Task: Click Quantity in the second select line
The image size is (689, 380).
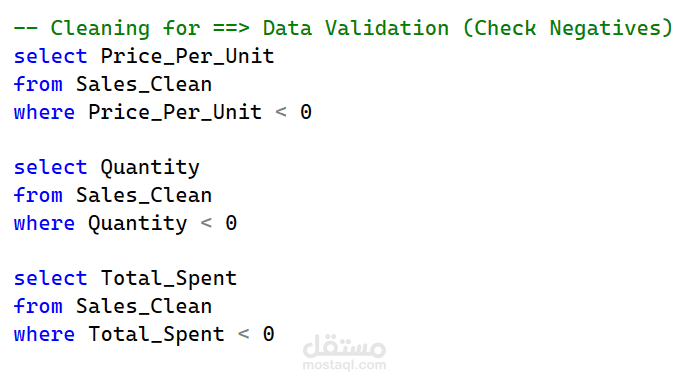Action: pyautogui.click(x=150, y=168)
